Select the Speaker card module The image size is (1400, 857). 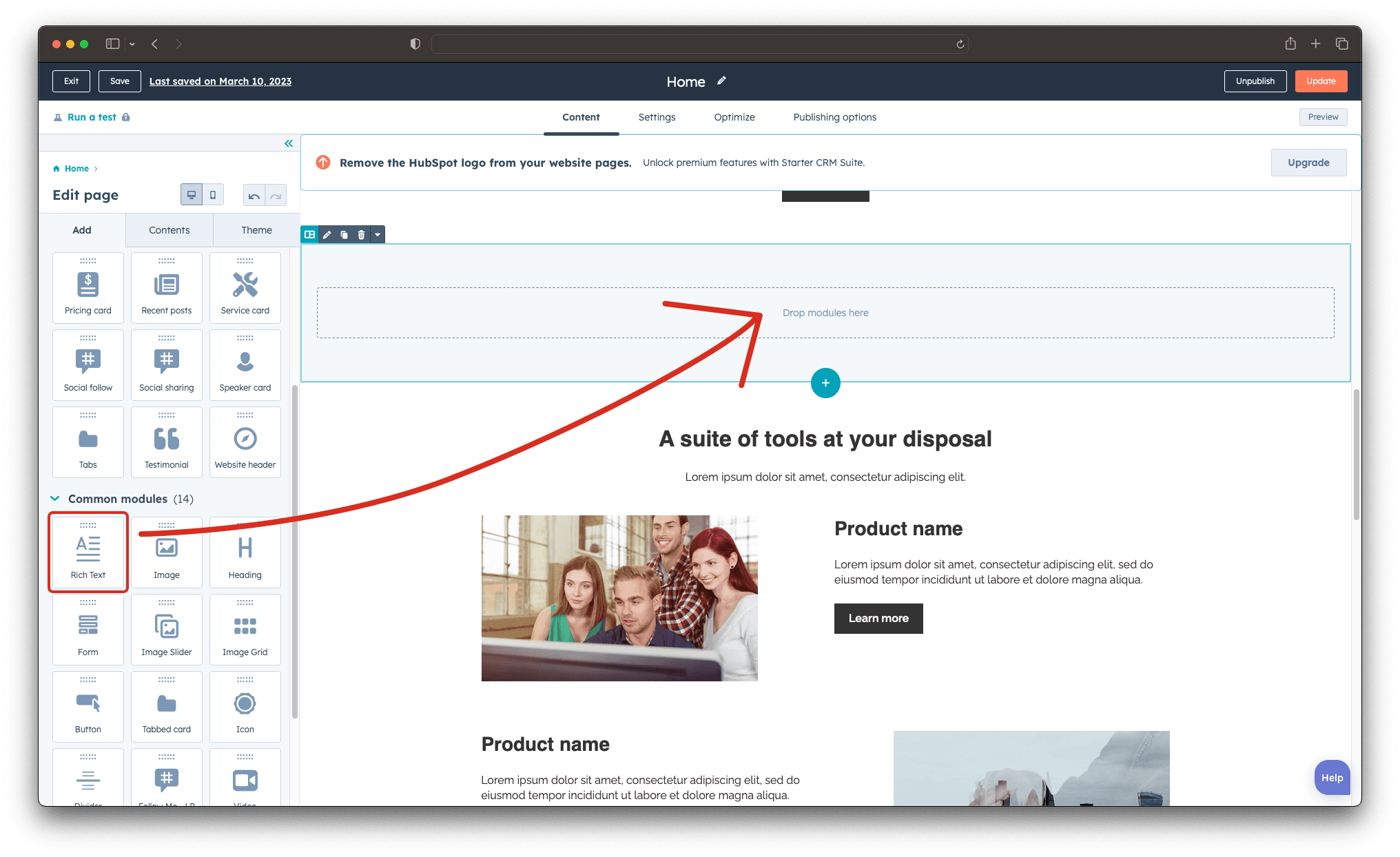click(245, 364)
